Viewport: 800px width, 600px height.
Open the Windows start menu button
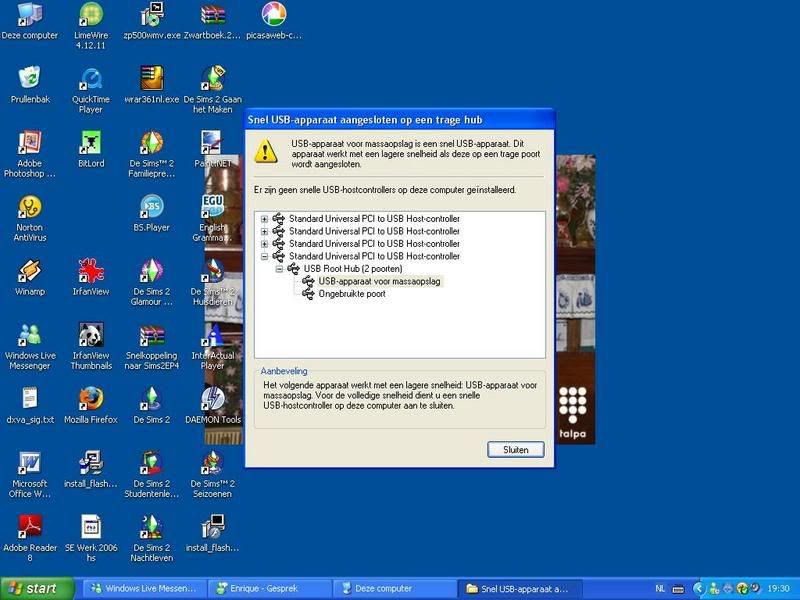[37, 589]
